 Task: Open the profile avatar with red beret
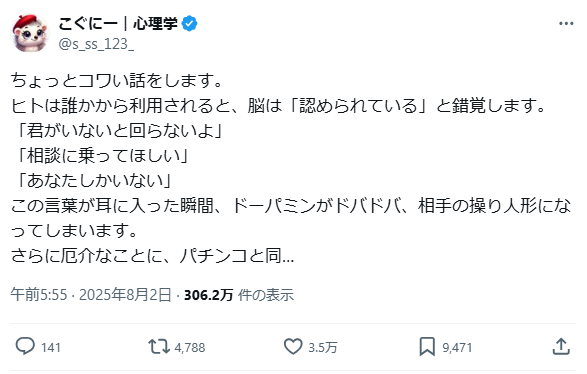(x=30, y=33)
